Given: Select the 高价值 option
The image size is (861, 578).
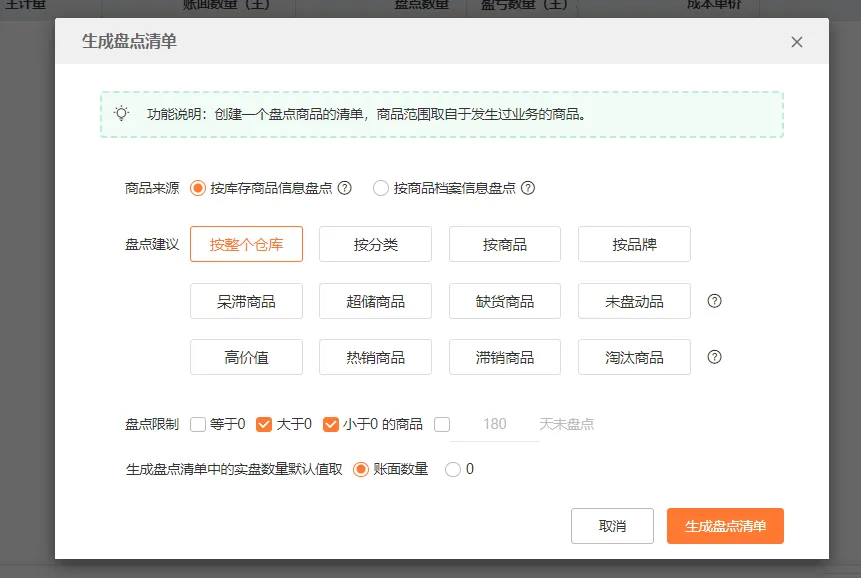Looking at the screenshot, I should point(247,357).
